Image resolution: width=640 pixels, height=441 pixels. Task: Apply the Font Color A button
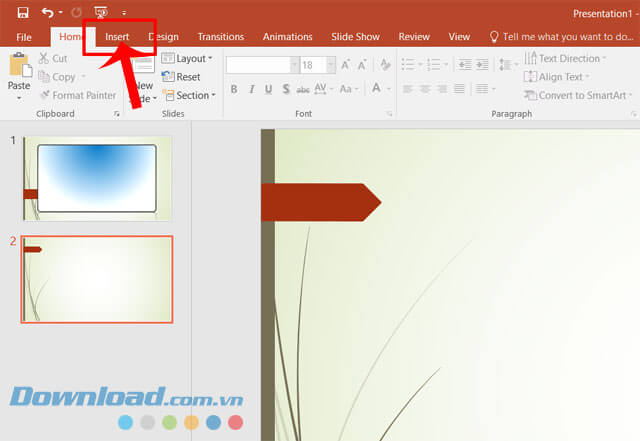tap(376, 88)
